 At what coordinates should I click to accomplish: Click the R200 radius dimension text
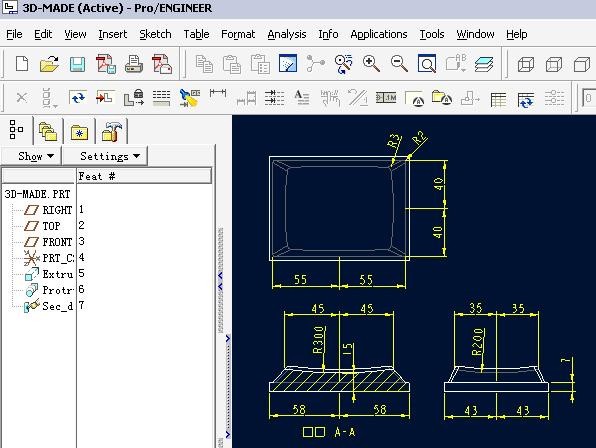coord(478,342)
